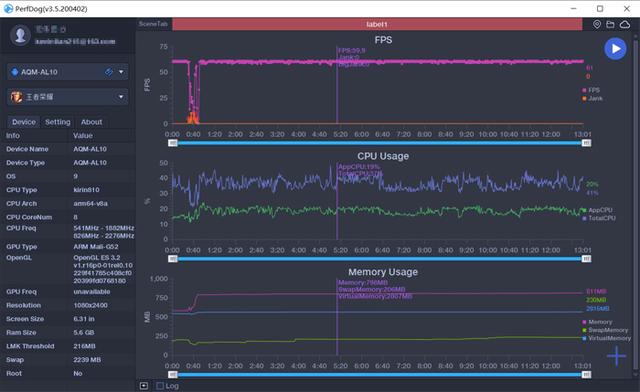Enable the Log checkbox
The height and width of the screenshot is (392, 640).
tap(160, 386)
